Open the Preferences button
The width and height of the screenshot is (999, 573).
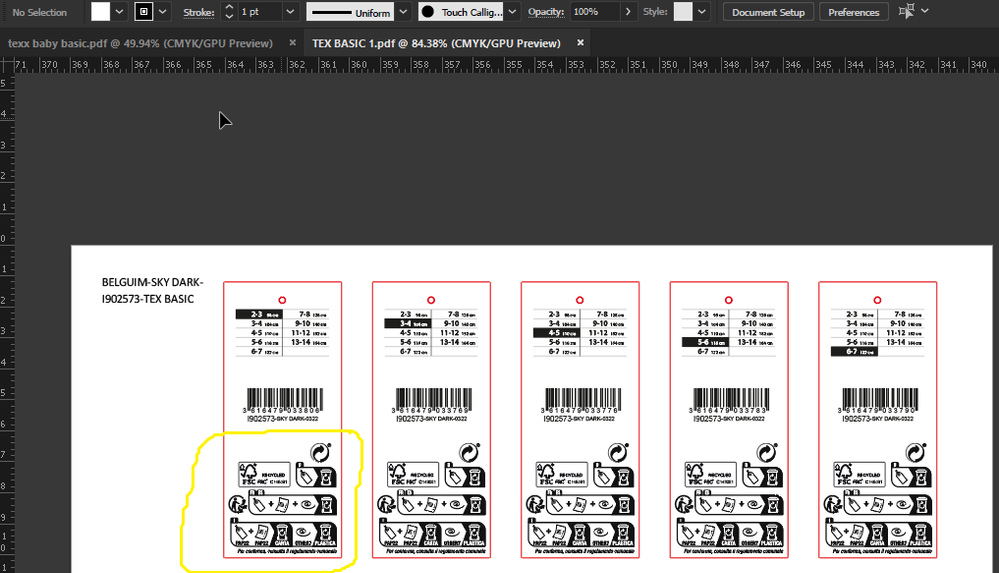pyautogui.click(x=854, y=12)
